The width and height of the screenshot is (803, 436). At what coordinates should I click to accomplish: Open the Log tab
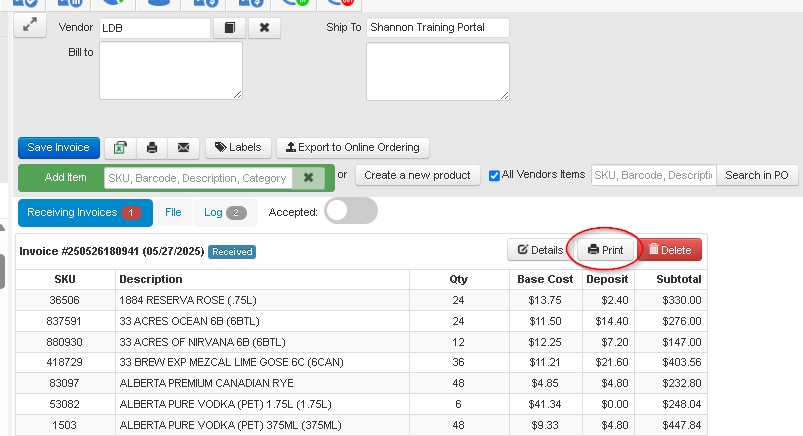click(x=225, y=213)
